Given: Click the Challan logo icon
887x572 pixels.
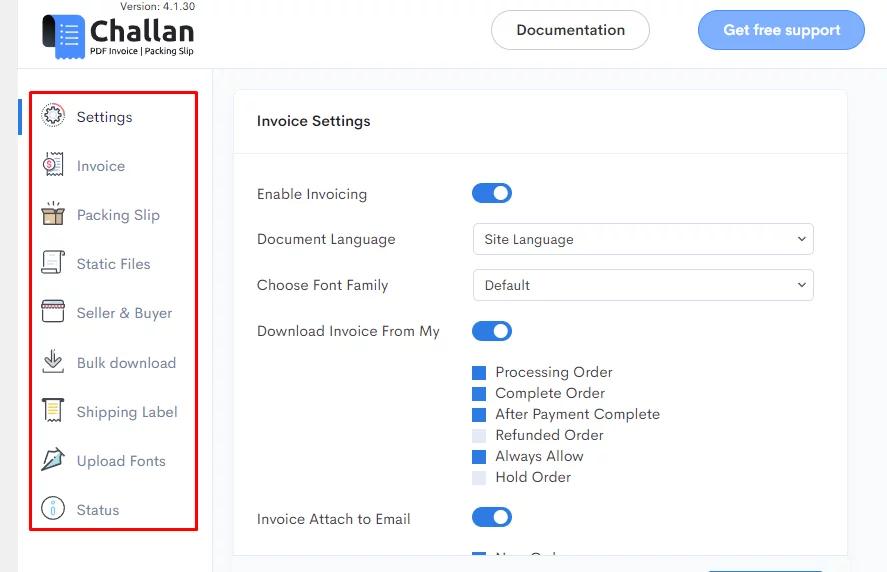Looking at the screenshot, I should [63, 36].
